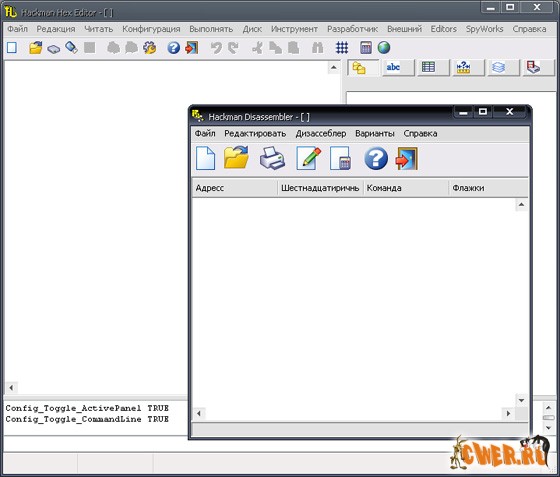
Task: Click the Флажки column header
Action: coord(488,188)
